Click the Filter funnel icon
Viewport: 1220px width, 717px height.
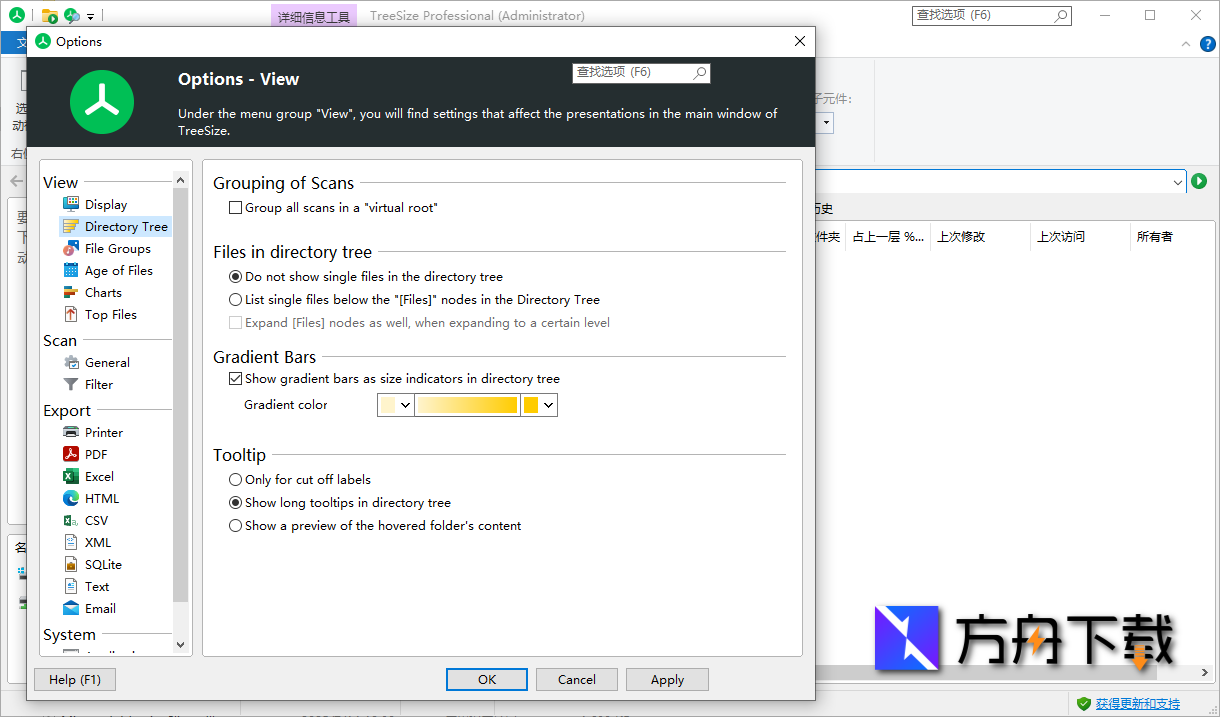71,384
